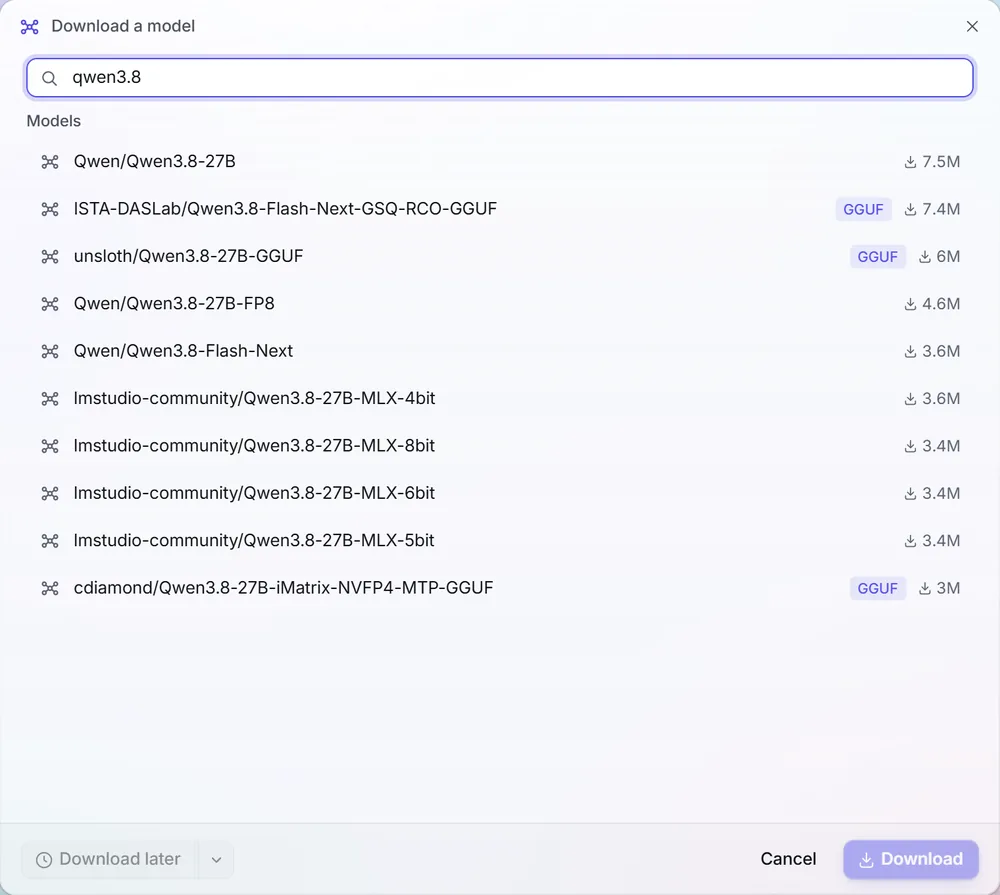The width and height of the screenshot is (1000, 895).
Task: Click the app logo beside dialog title
Action: 29,26
